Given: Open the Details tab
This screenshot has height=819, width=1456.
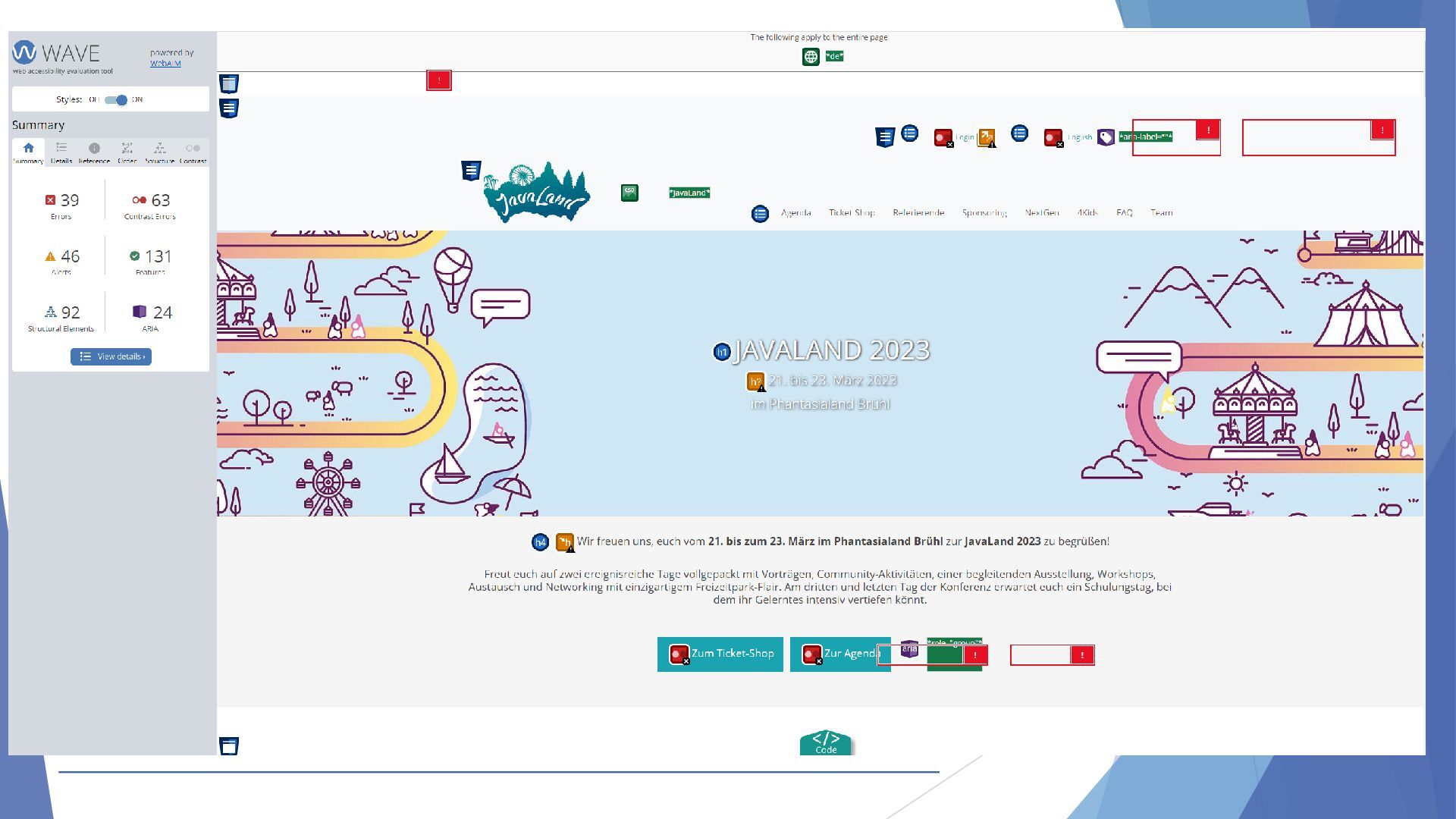Looking at the screenshot, I should click(x=61, y=152).
